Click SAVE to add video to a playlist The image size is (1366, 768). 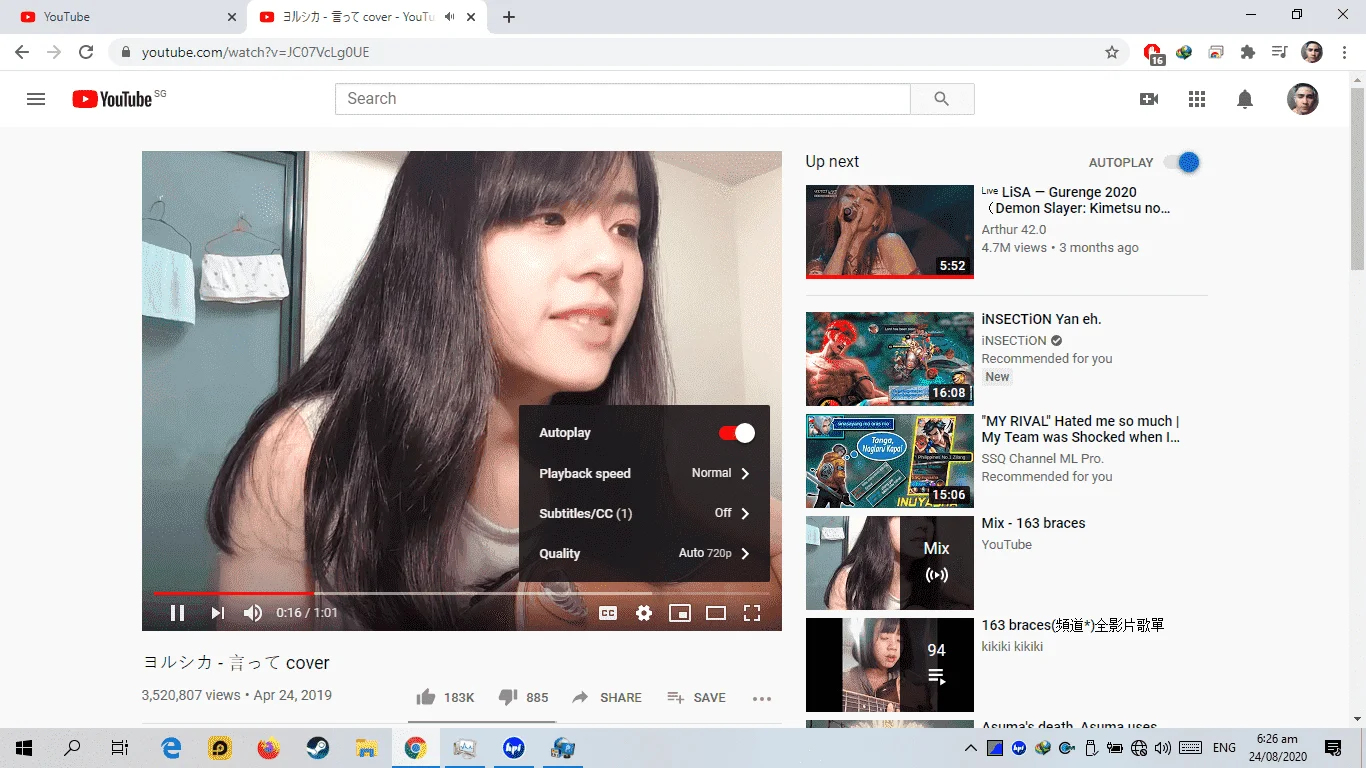(696, 697)
